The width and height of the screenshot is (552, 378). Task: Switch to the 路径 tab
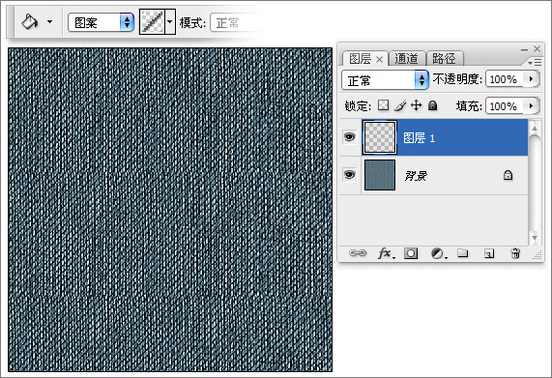(444, 58)
